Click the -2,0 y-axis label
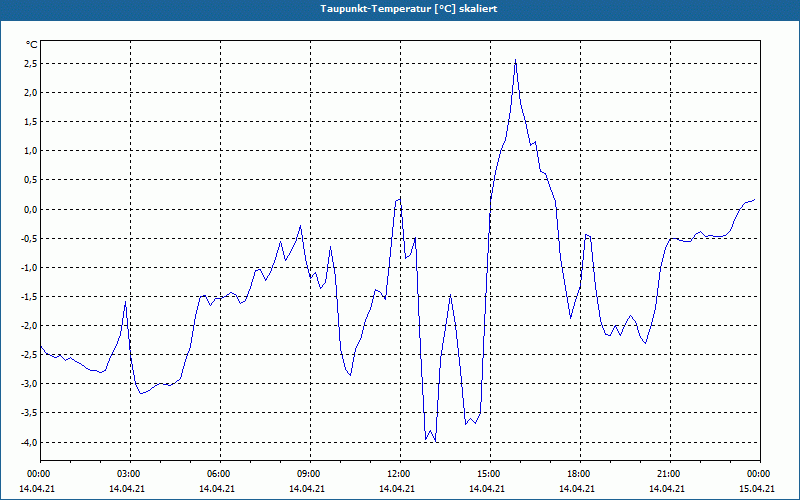The height and width of the screenshot is (500, 800). coord(29,326)
